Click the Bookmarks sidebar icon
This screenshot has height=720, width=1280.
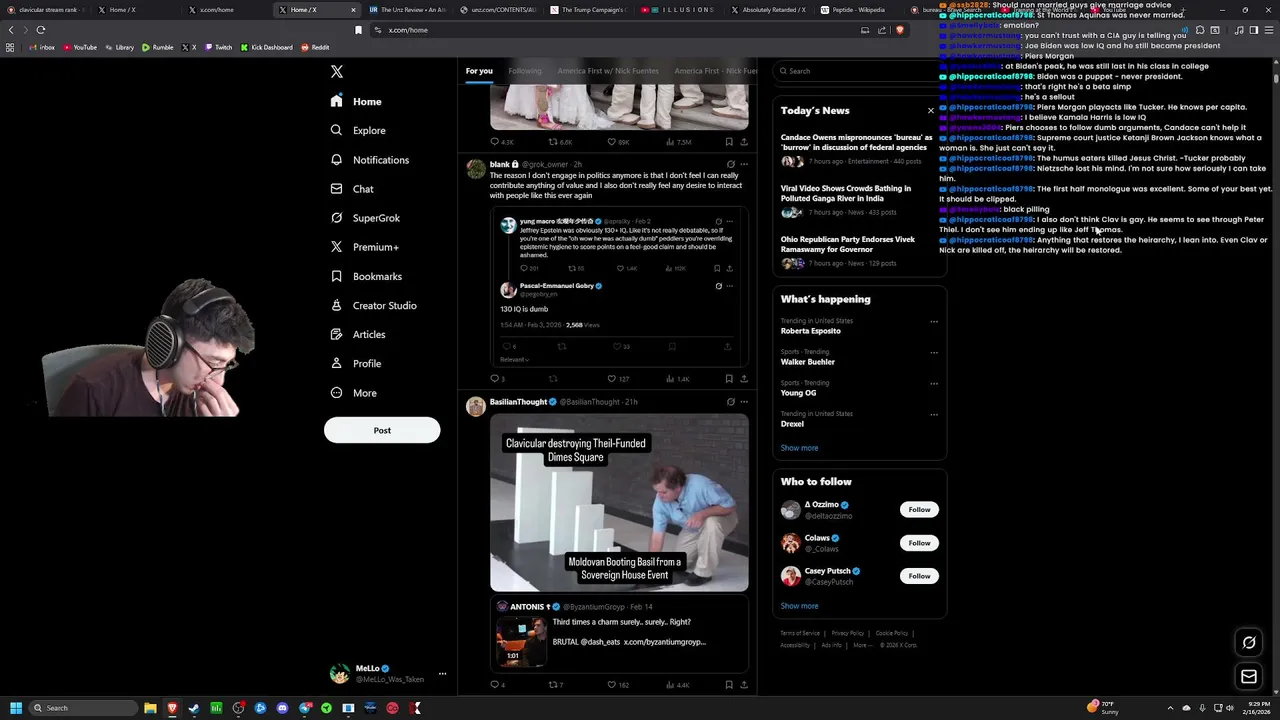[337, 276]
